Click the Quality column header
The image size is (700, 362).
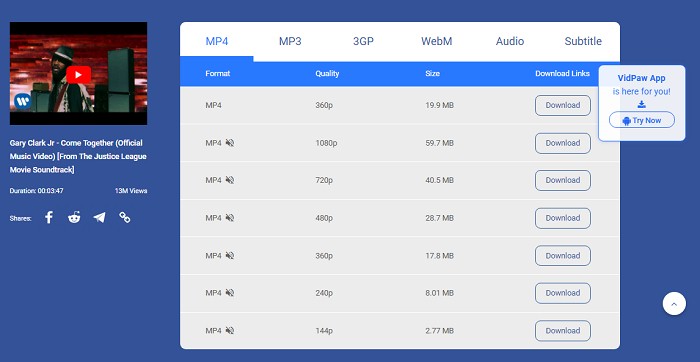pyautogui.click(x=327, y=74)
